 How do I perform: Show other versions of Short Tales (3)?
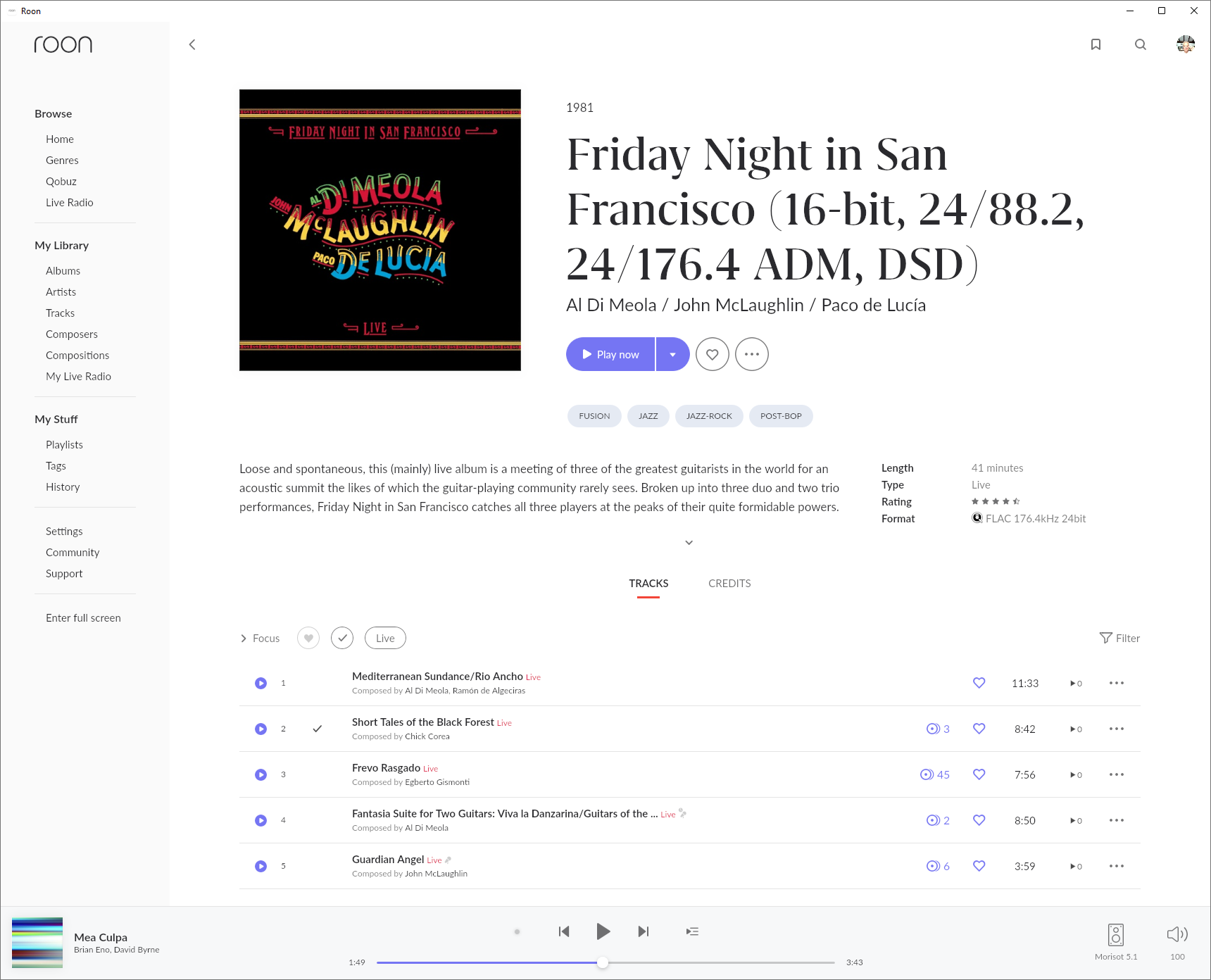[x=938, y=729]
